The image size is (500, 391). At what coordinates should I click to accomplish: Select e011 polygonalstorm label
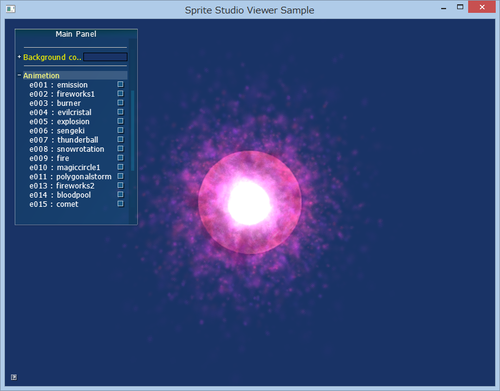[x=70, y=177]
